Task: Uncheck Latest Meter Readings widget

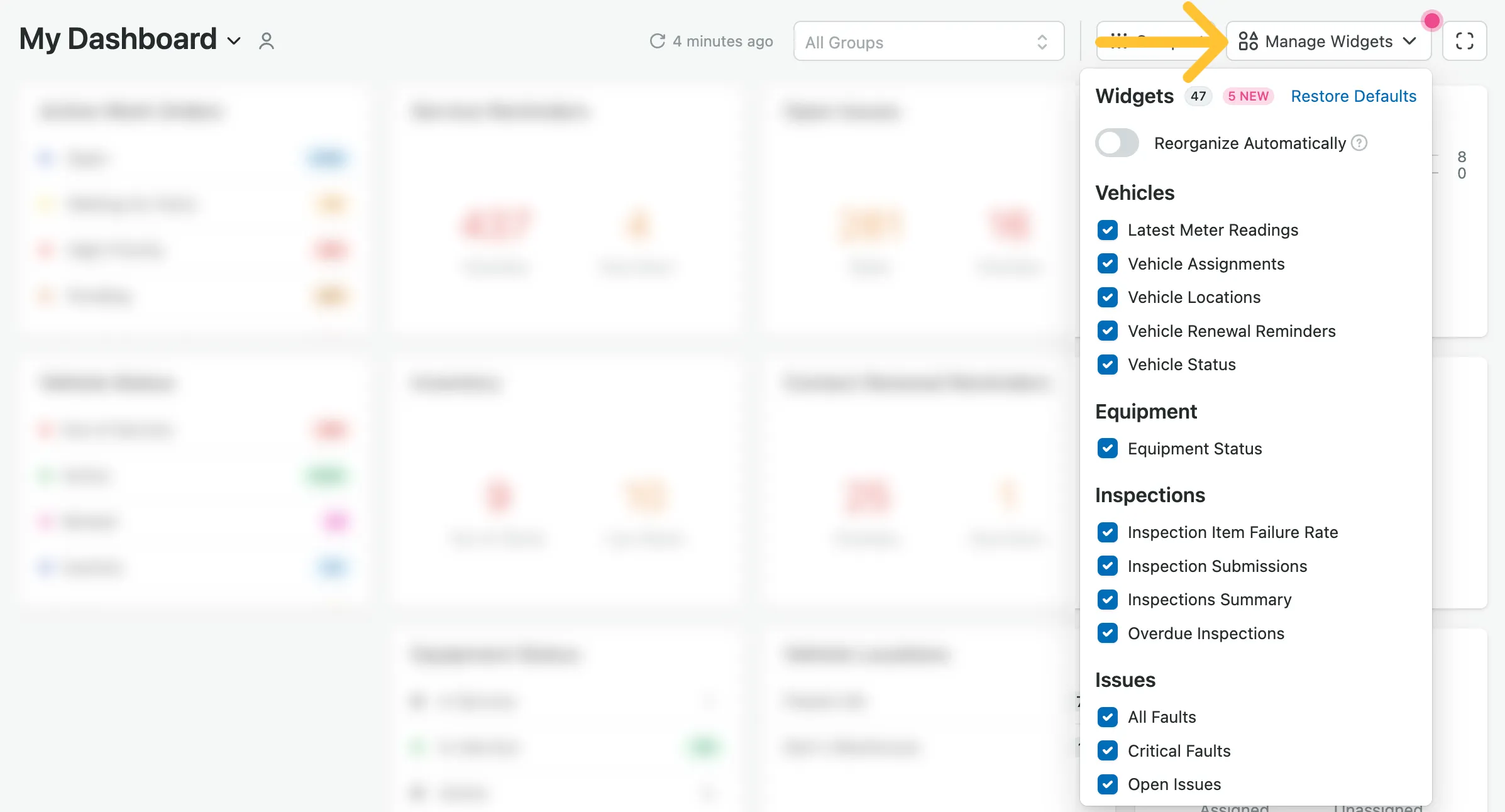Action: pos(1108,230)
